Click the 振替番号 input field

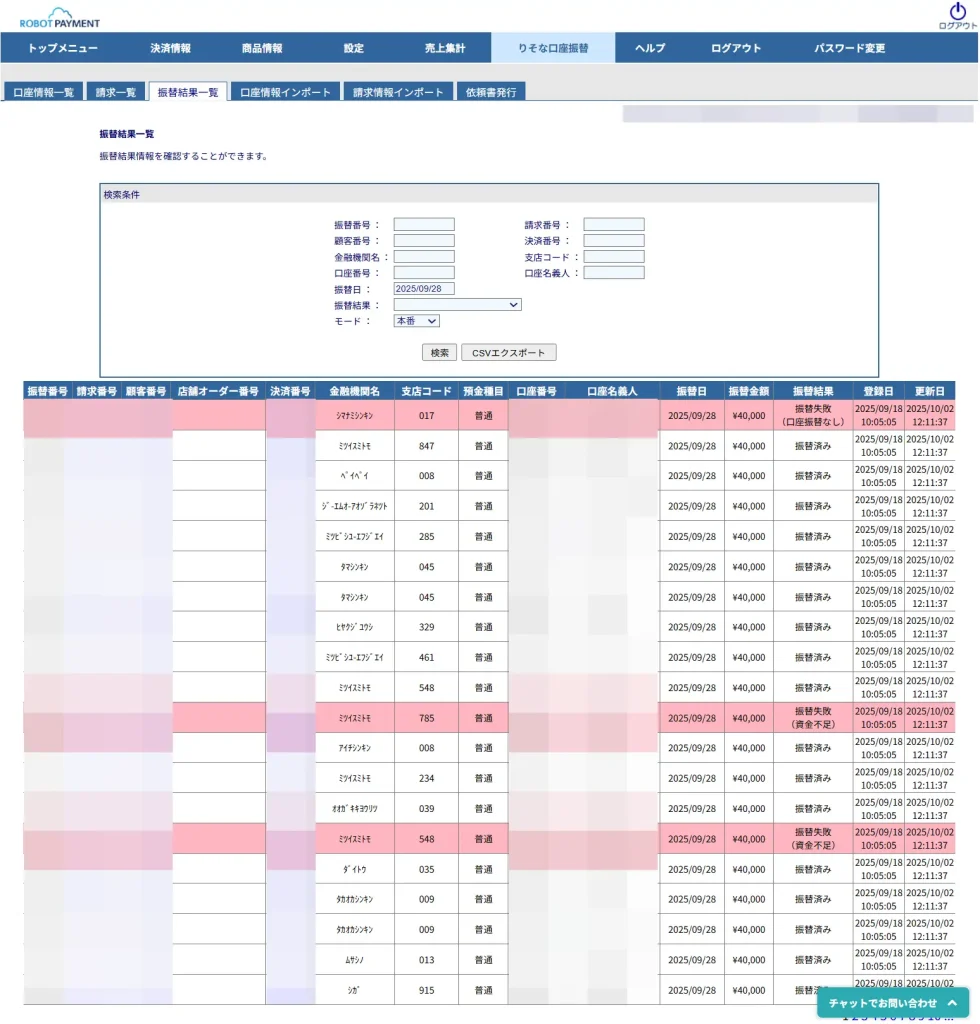(x=424, y=225)
